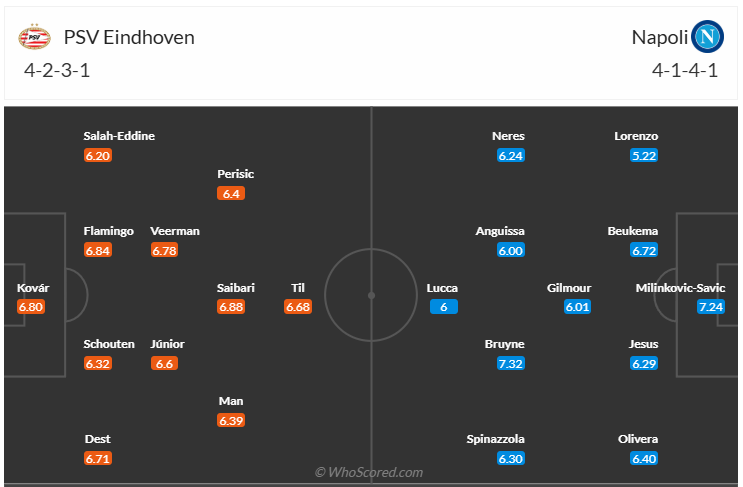The width and height of the screenshot is (743, 487).
Task: Click player name Salah-Eddine
Action: 119,136
